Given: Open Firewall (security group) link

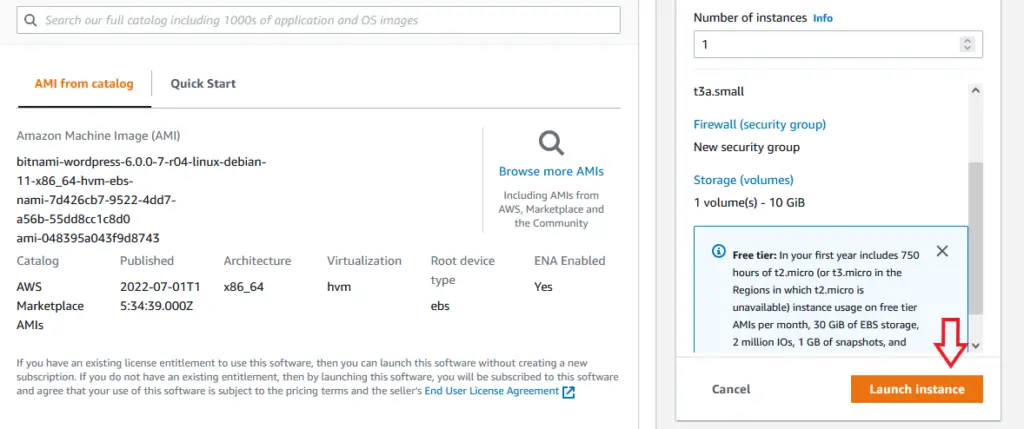Looking at the screenshot, I should (x=760, y=124).
